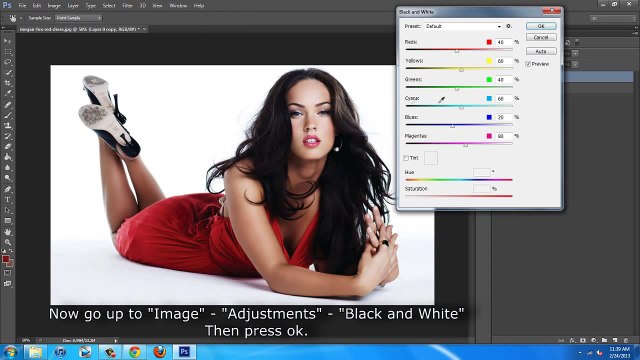Open the Edit menu
This screenshot has width=640, height=360.
[37, 6]
